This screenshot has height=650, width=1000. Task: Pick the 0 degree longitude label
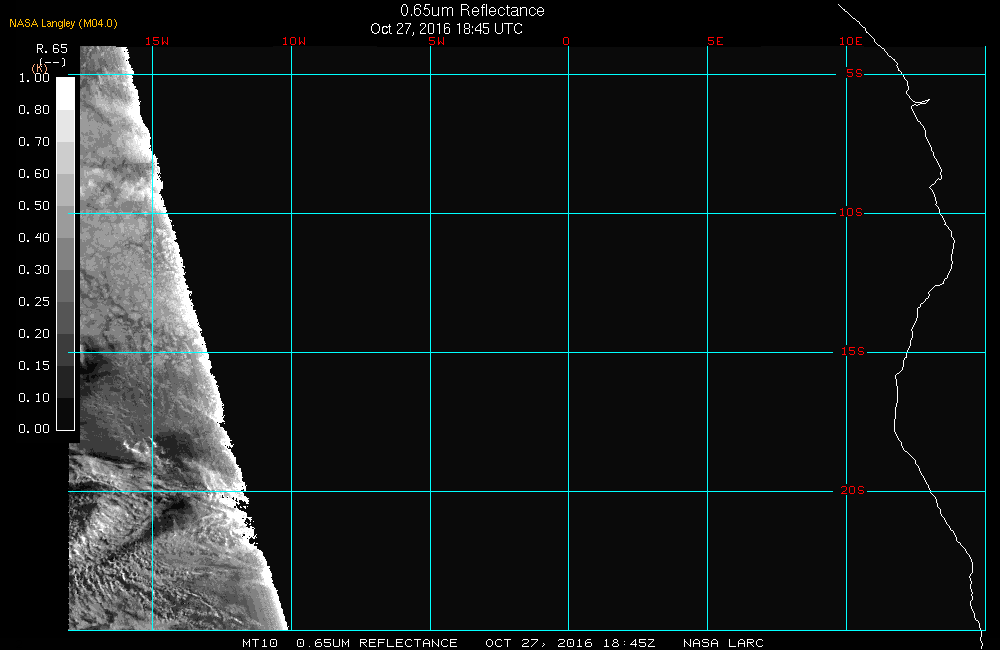click(566, 41)
